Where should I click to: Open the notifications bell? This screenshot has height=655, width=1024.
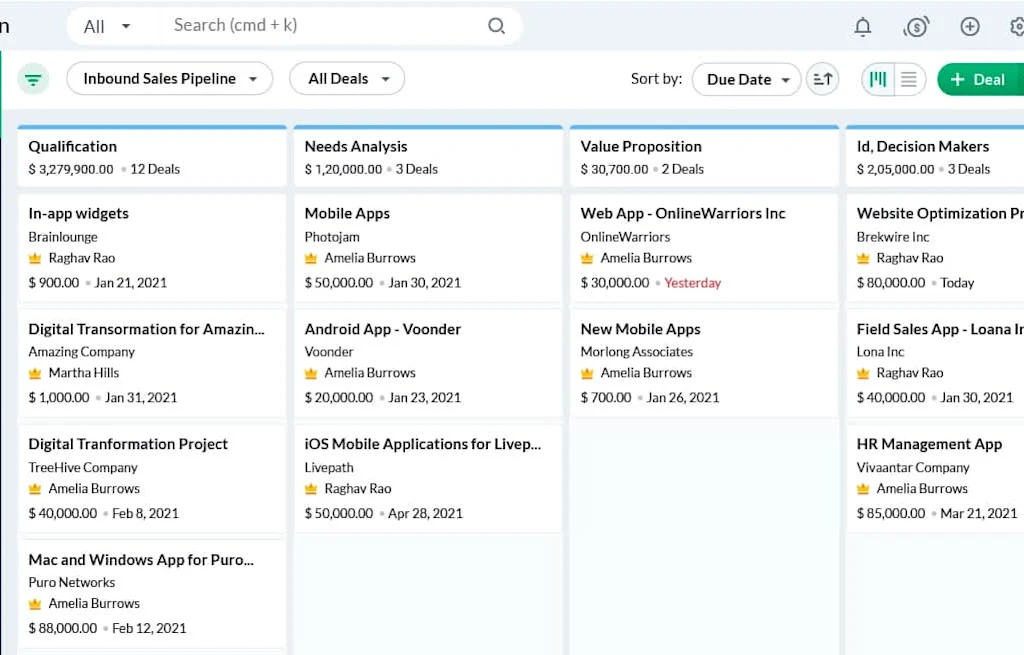pos(863,27)
